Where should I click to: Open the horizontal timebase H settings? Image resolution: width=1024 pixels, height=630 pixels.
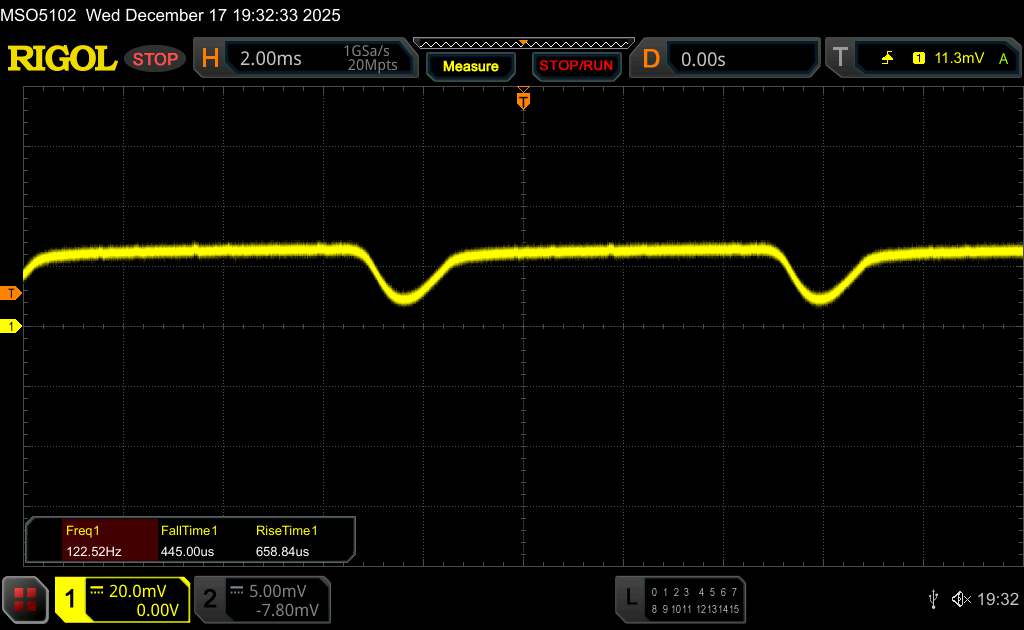point(210,59)
